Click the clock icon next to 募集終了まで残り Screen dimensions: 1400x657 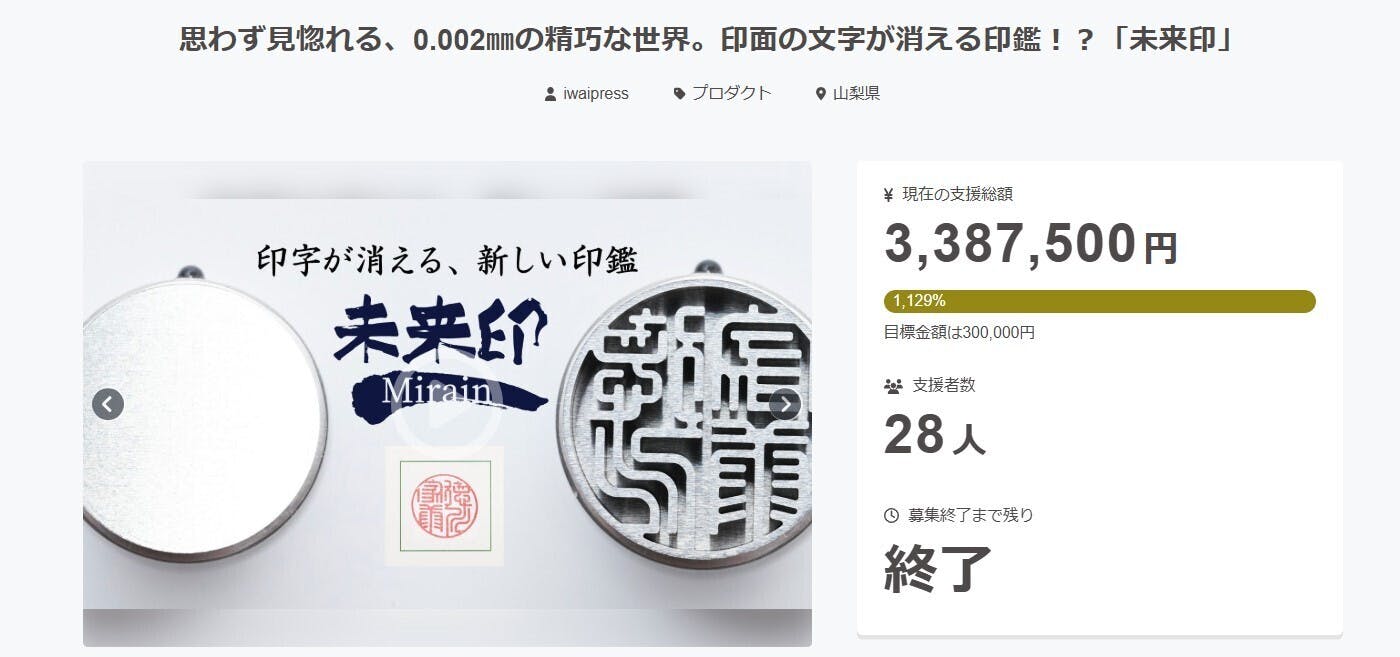point(892,516)
